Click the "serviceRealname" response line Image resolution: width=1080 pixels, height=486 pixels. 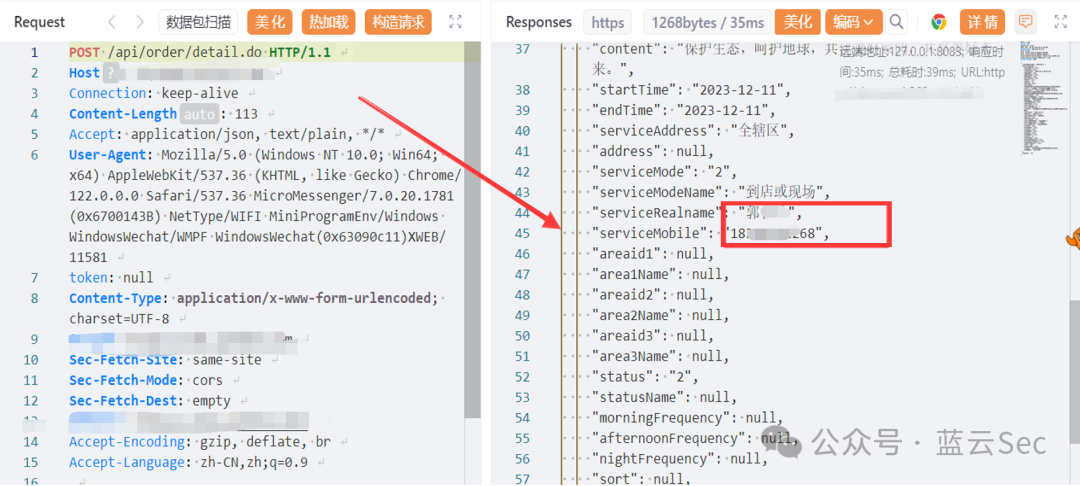[x=696, y=213]
